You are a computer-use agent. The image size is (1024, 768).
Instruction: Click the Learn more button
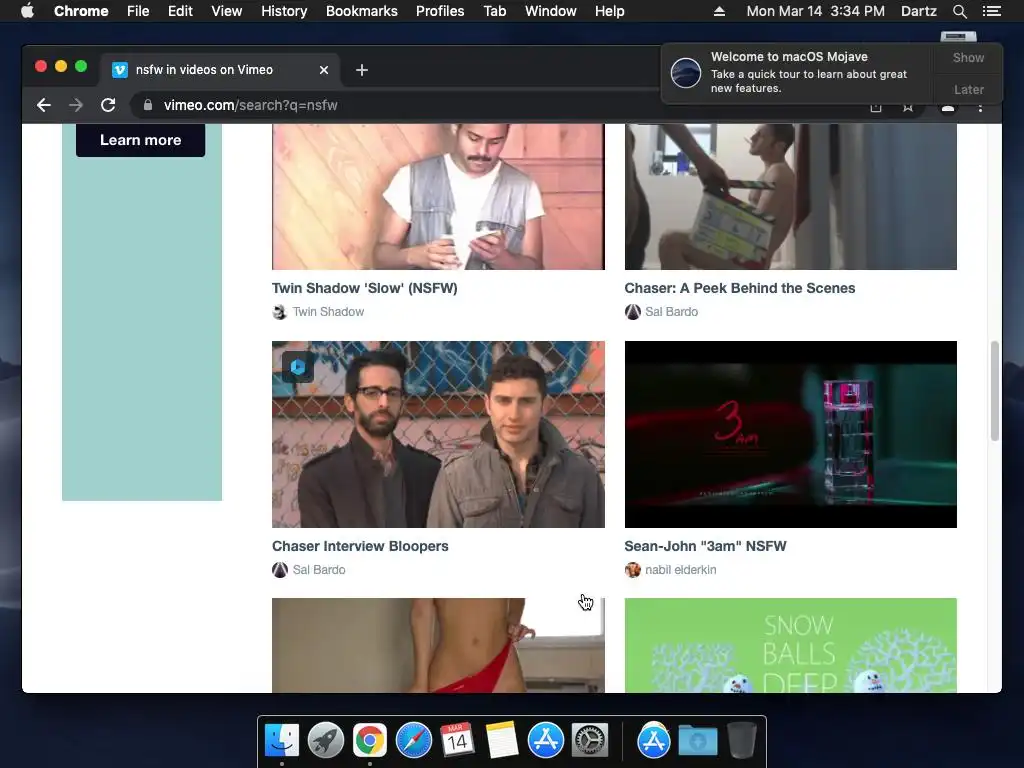pyautogui.click(x=140, y=140)
